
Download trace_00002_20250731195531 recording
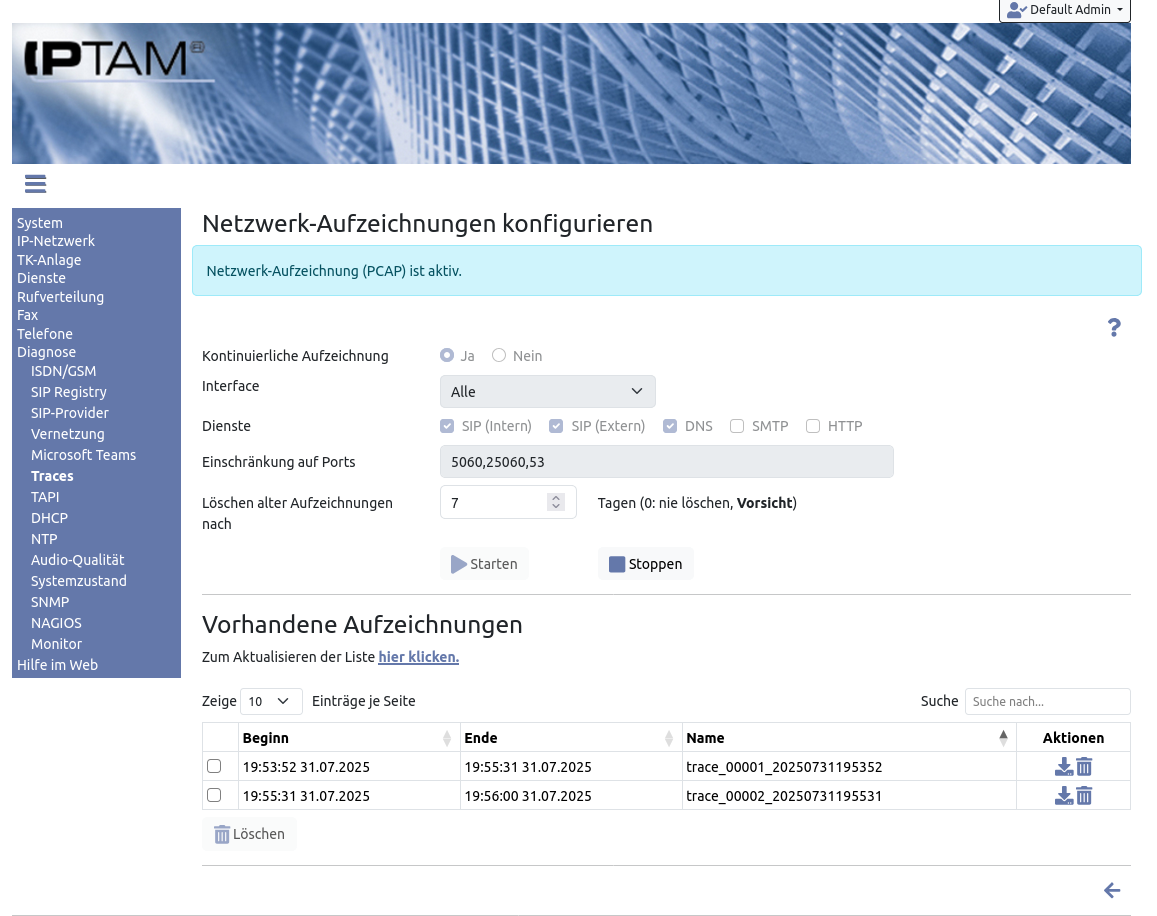pos(1063,796)
